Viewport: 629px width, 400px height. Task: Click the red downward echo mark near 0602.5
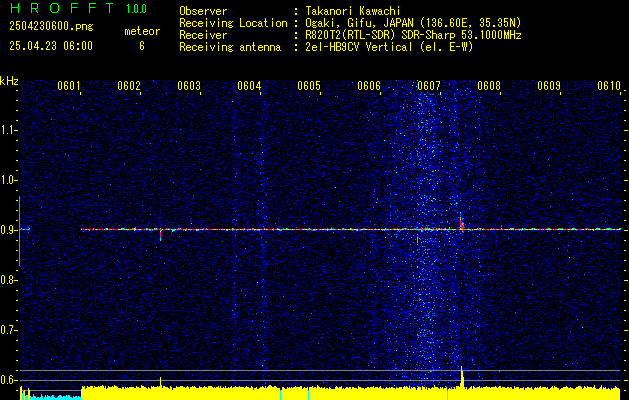coord(160,235)
